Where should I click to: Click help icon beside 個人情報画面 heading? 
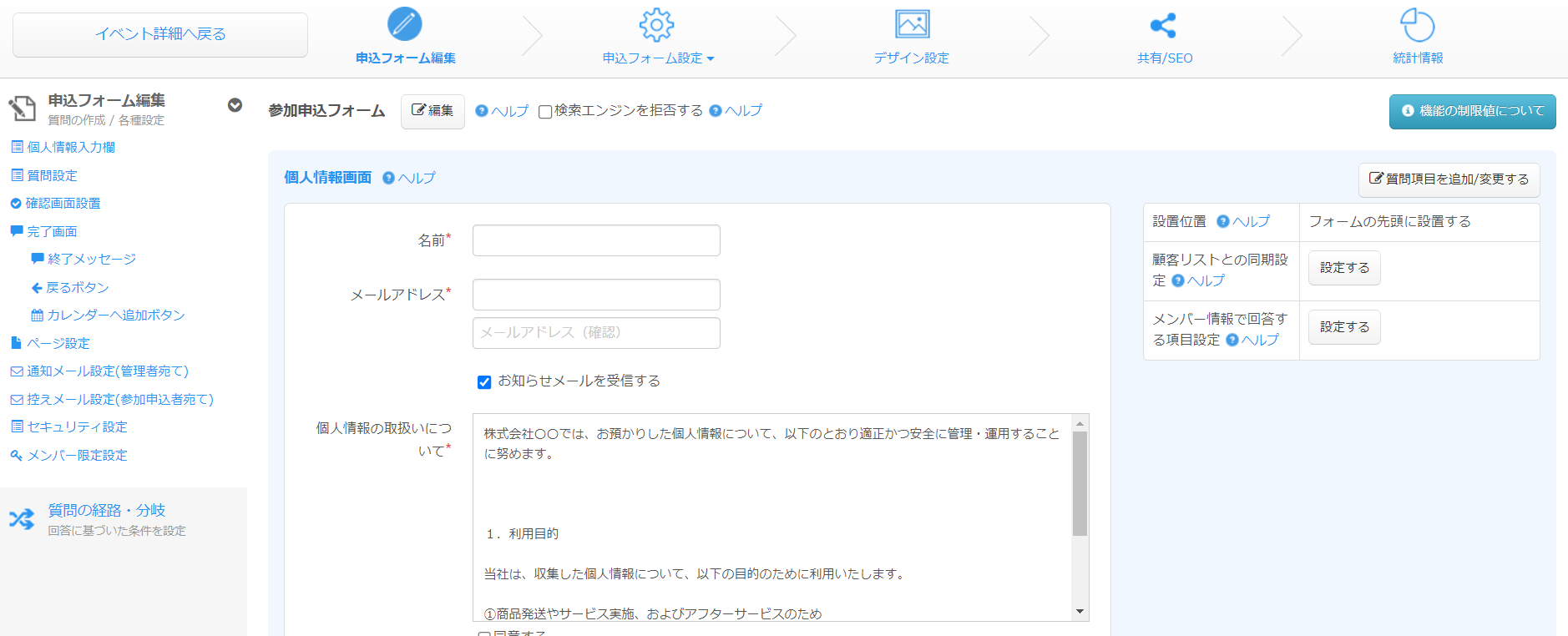(388, 178)
